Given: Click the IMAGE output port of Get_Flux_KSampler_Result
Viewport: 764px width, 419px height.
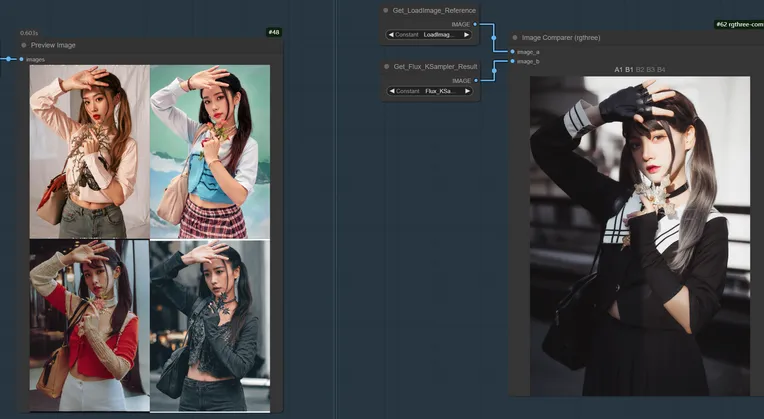Looking at the screenshot, I should (x=476, y=81).
